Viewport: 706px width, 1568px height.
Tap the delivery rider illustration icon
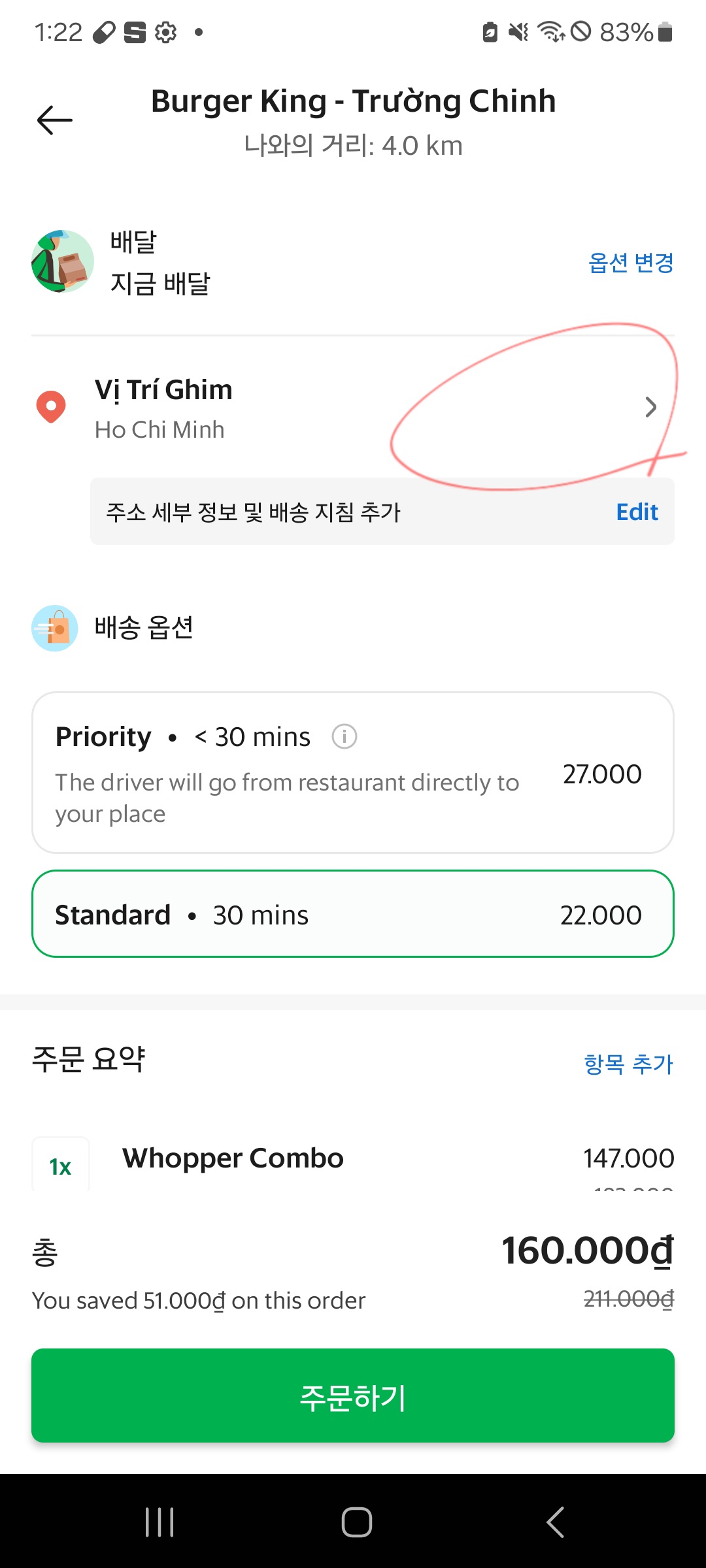pos(63,261)
